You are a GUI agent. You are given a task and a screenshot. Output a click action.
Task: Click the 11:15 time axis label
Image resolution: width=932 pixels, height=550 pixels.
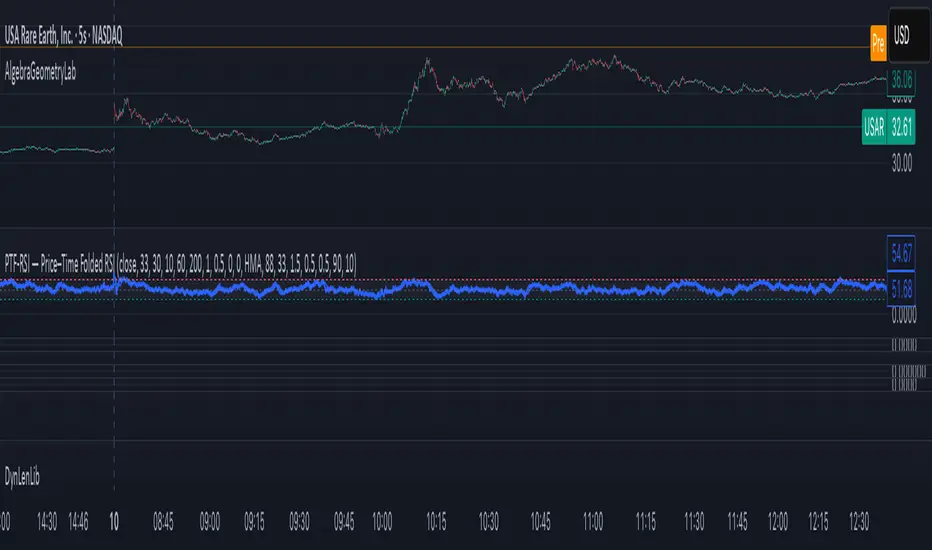tap(646, 522)
